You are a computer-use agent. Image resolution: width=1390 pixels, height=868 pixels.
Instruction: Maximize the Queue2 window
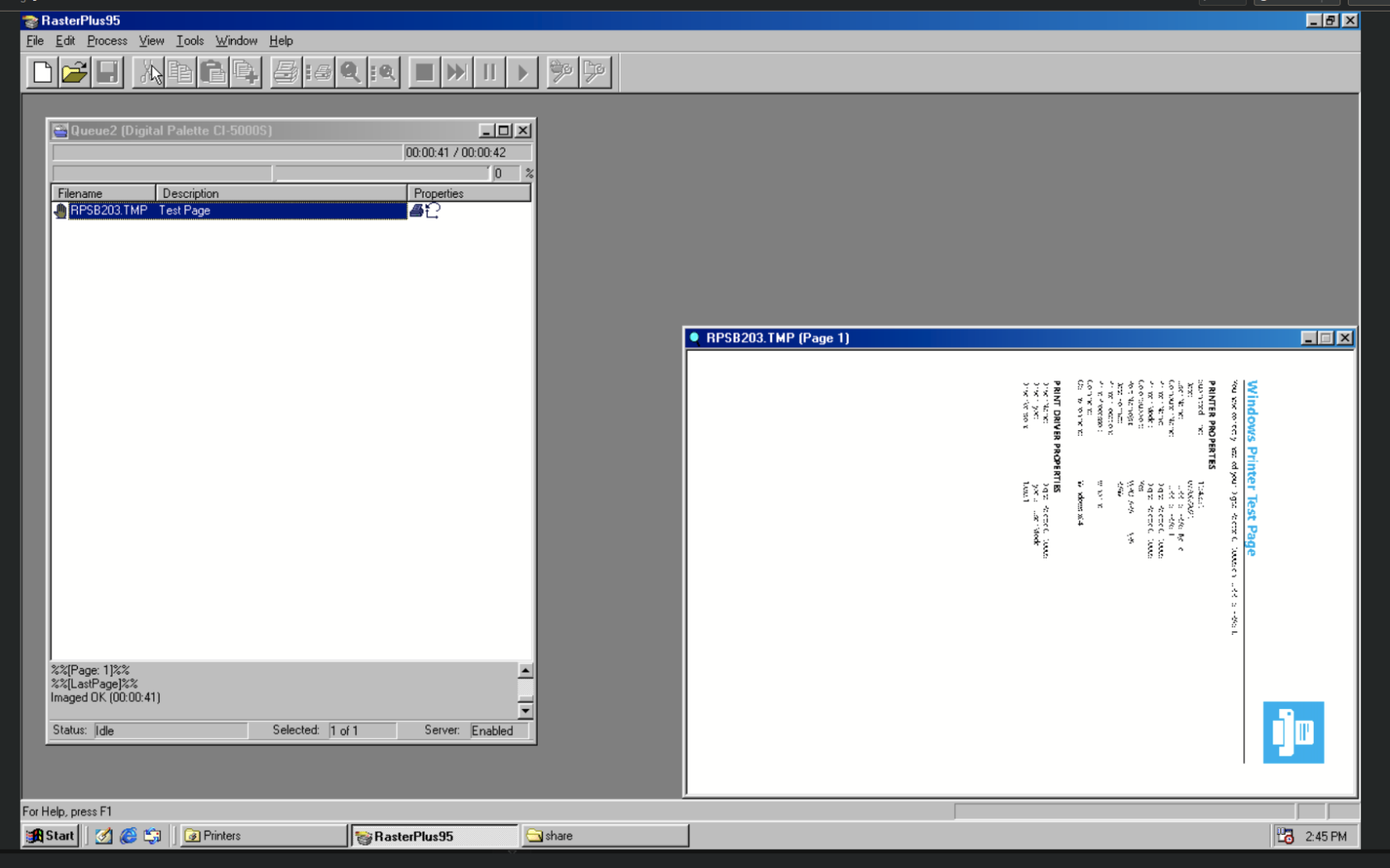[x=504, y=131]
